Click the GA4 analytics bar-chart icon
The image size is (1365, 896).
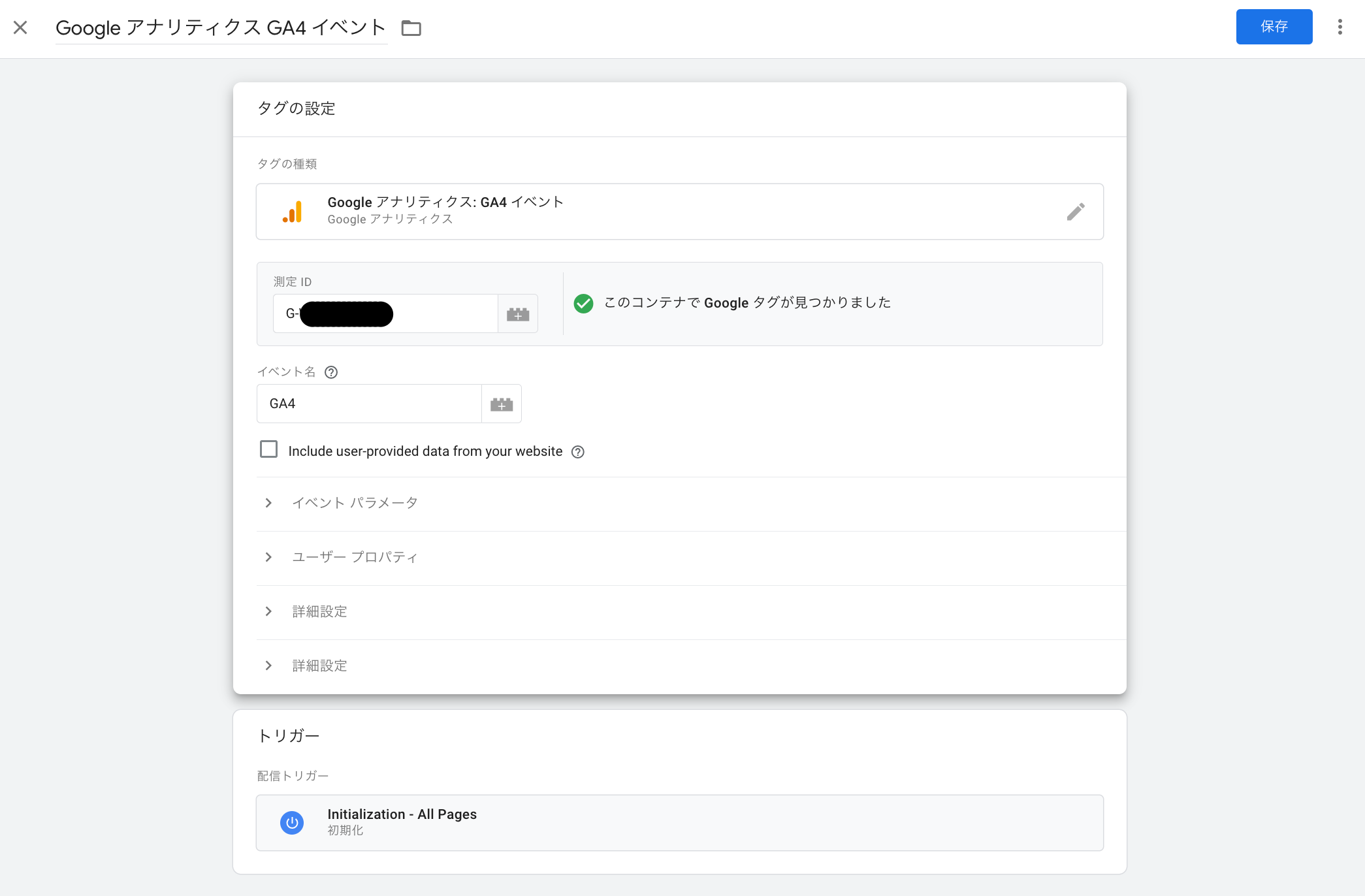293,211
